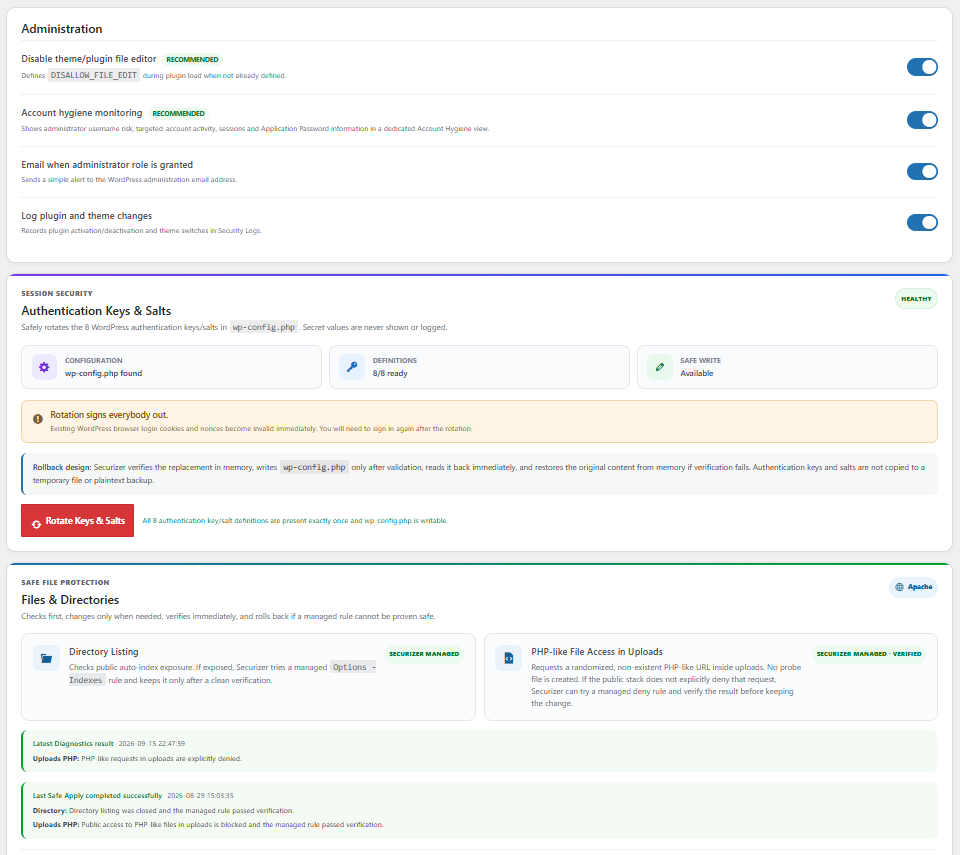
Task: Click the wp-config.php code in section description
Action: click(x=264, y=327)
